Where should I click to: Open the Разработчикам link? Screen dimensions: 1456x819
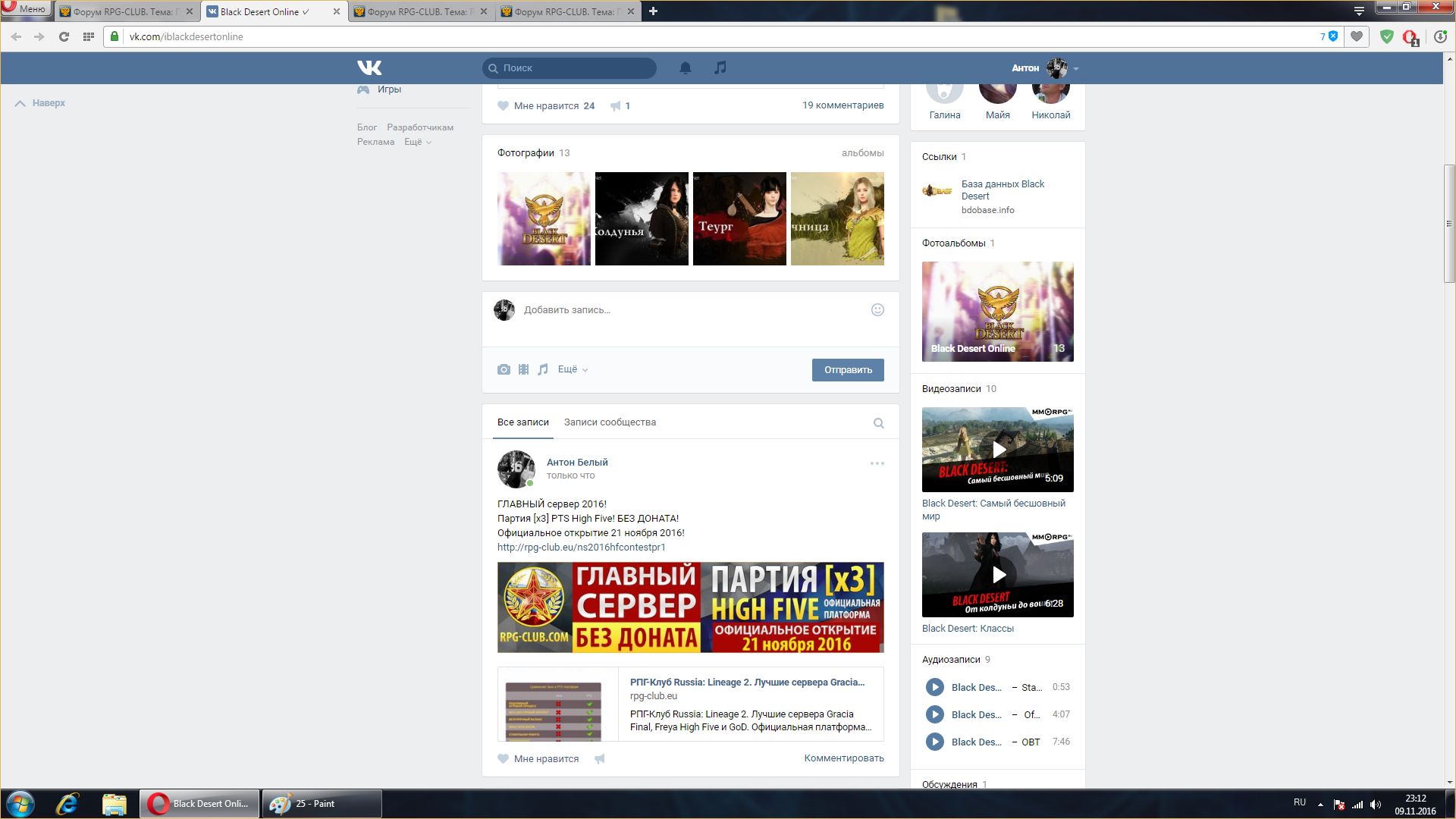coord(420,127)
